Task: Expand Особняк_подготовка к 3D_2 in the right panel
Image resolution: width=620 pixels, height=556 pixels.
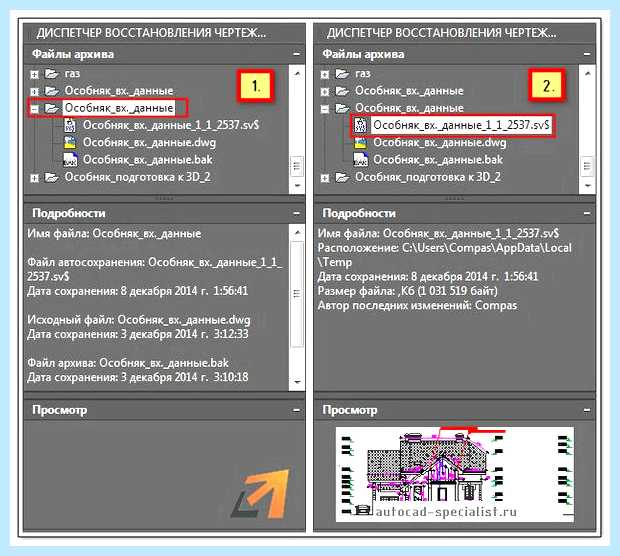Action: (x=325, y=178)
